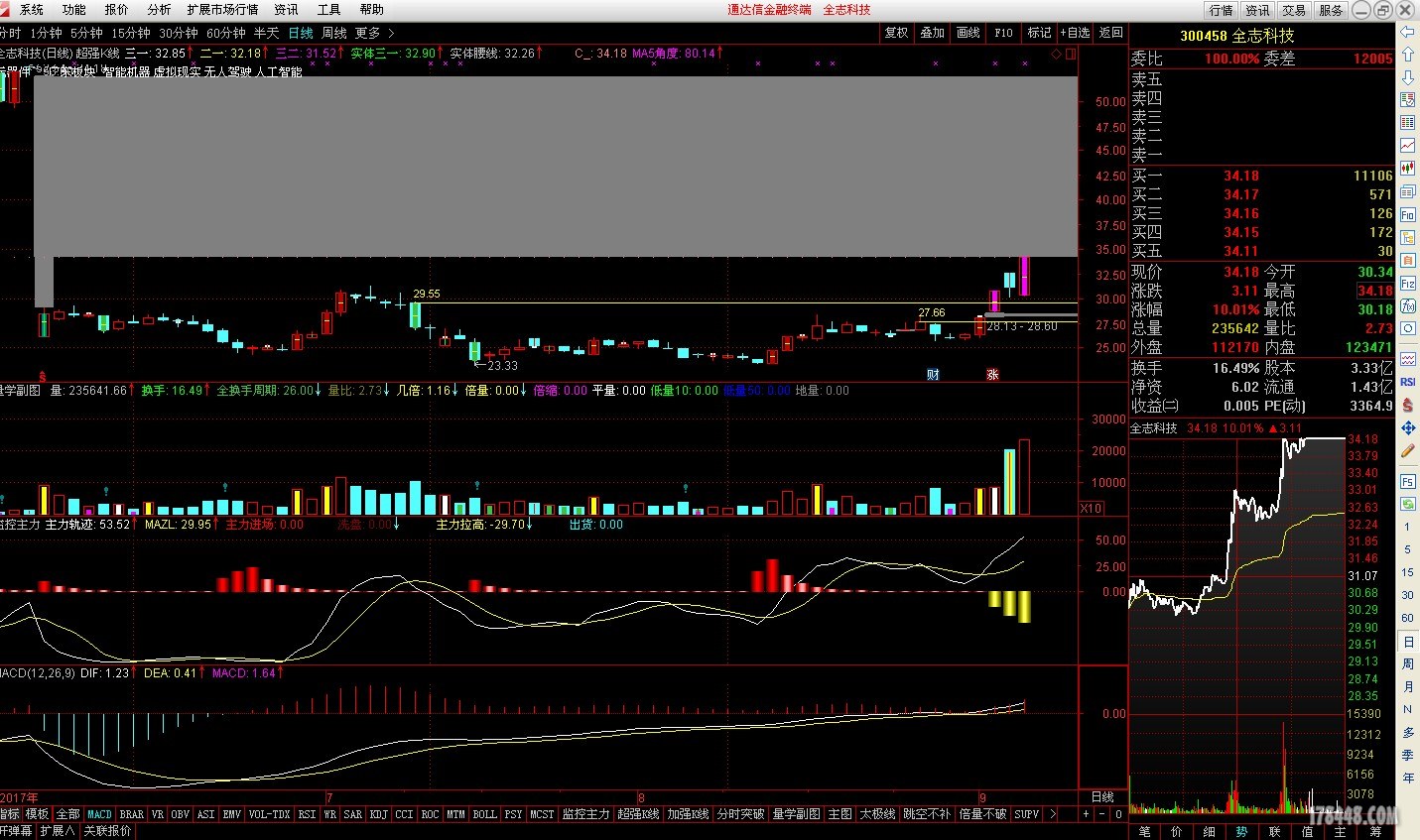Select the 超强K线 indicator tab
This screenshot has height=840, width=1420.
point(637,814)
